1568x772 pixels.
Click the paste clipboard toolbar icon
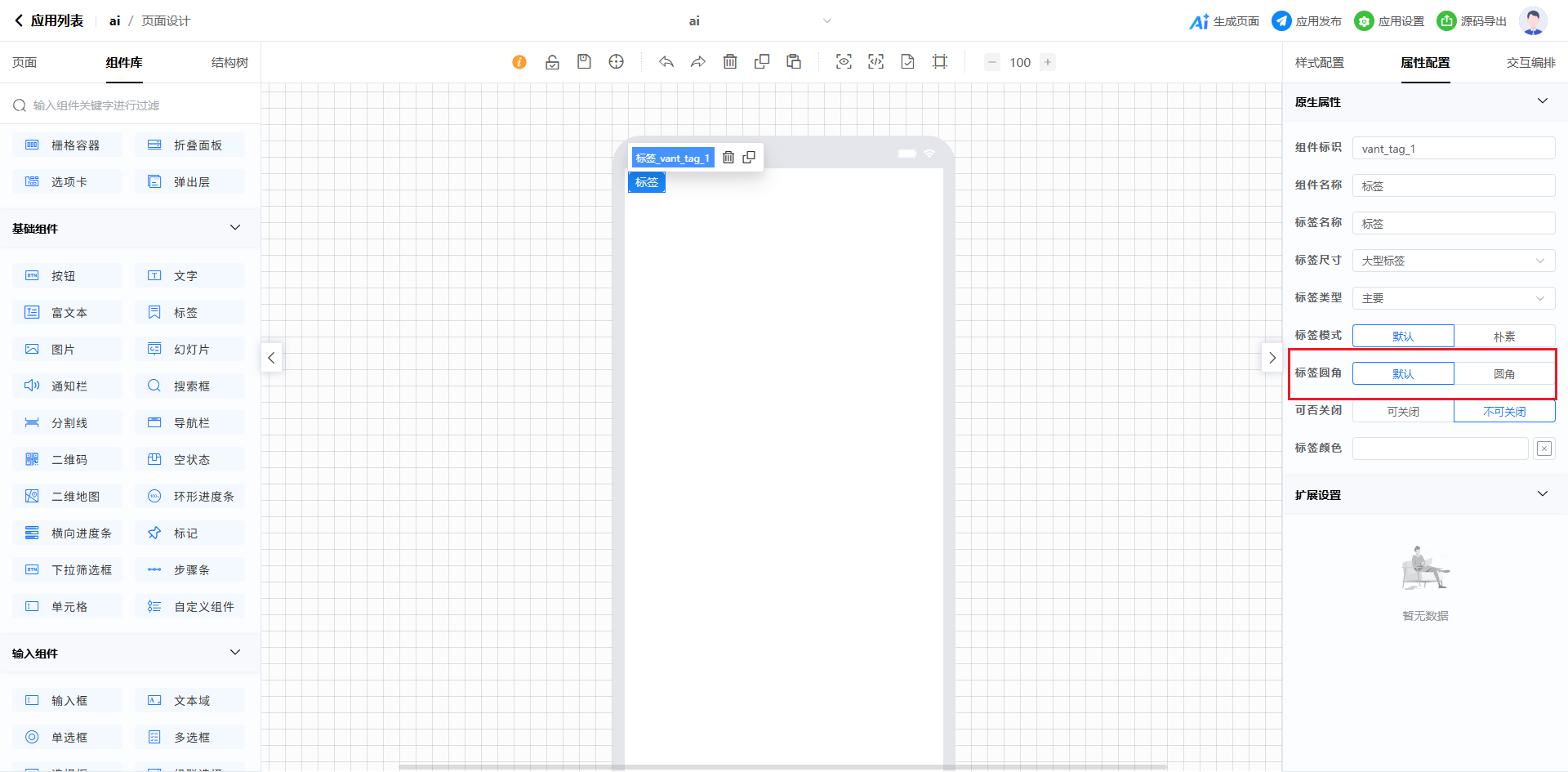794,62
